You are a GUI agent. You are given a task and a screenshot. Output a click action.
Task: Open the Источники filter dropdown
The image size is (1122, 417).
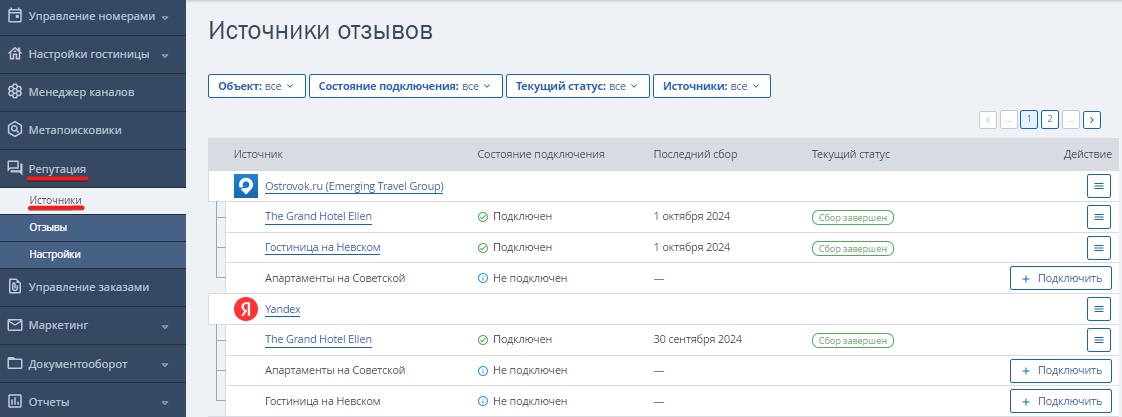(712, 86)
